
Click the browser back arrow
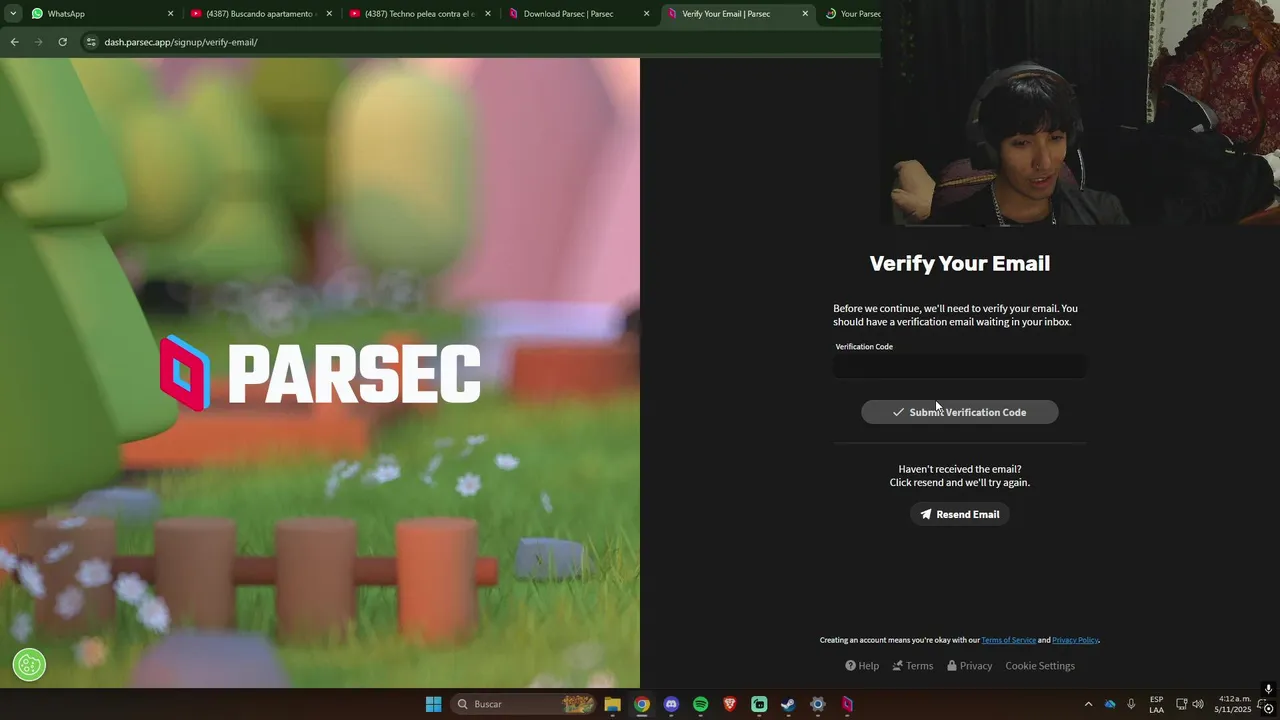[x=14, y=42]
